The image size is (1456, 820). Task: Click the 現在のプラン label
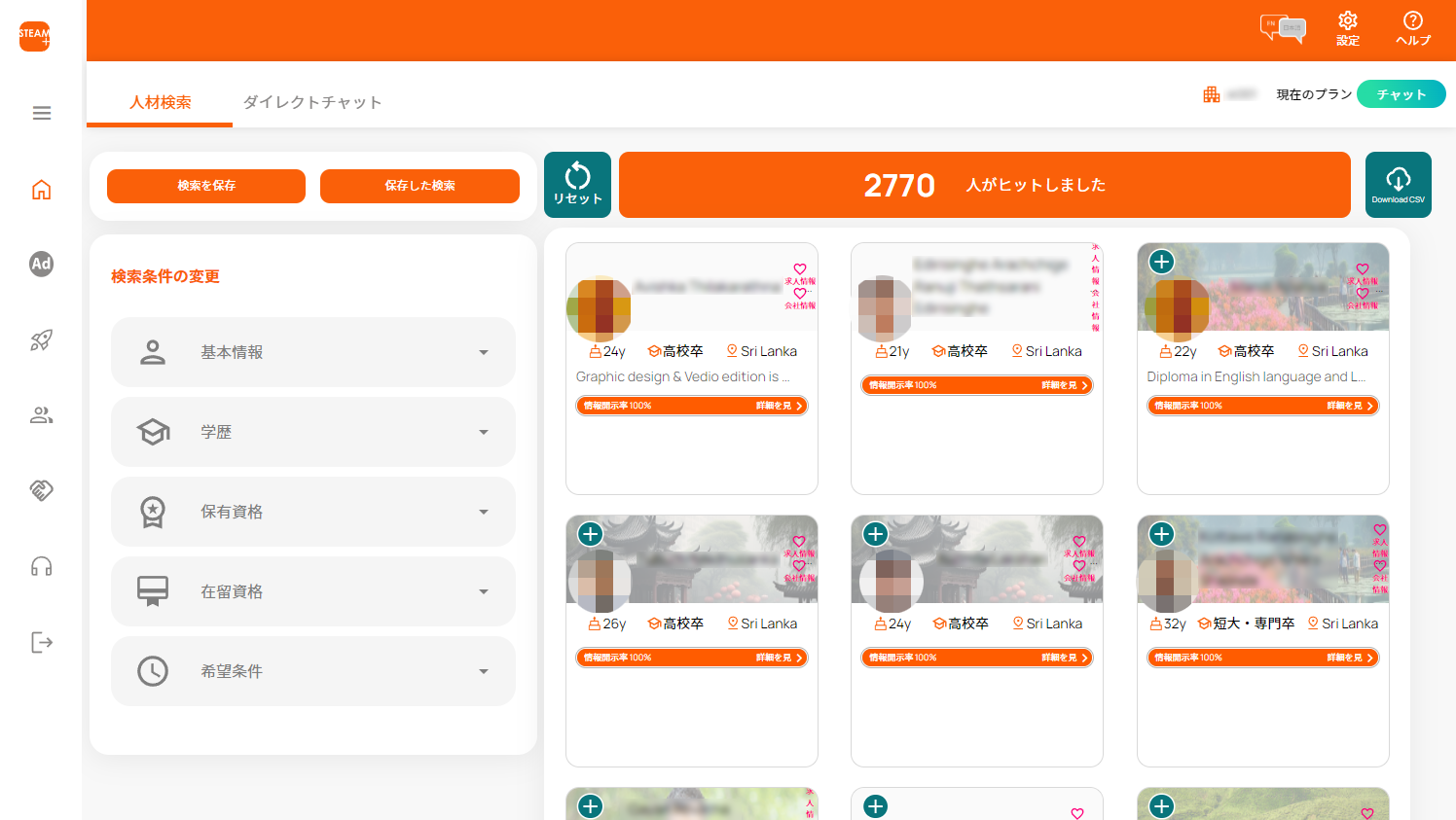click(1314, 94)
